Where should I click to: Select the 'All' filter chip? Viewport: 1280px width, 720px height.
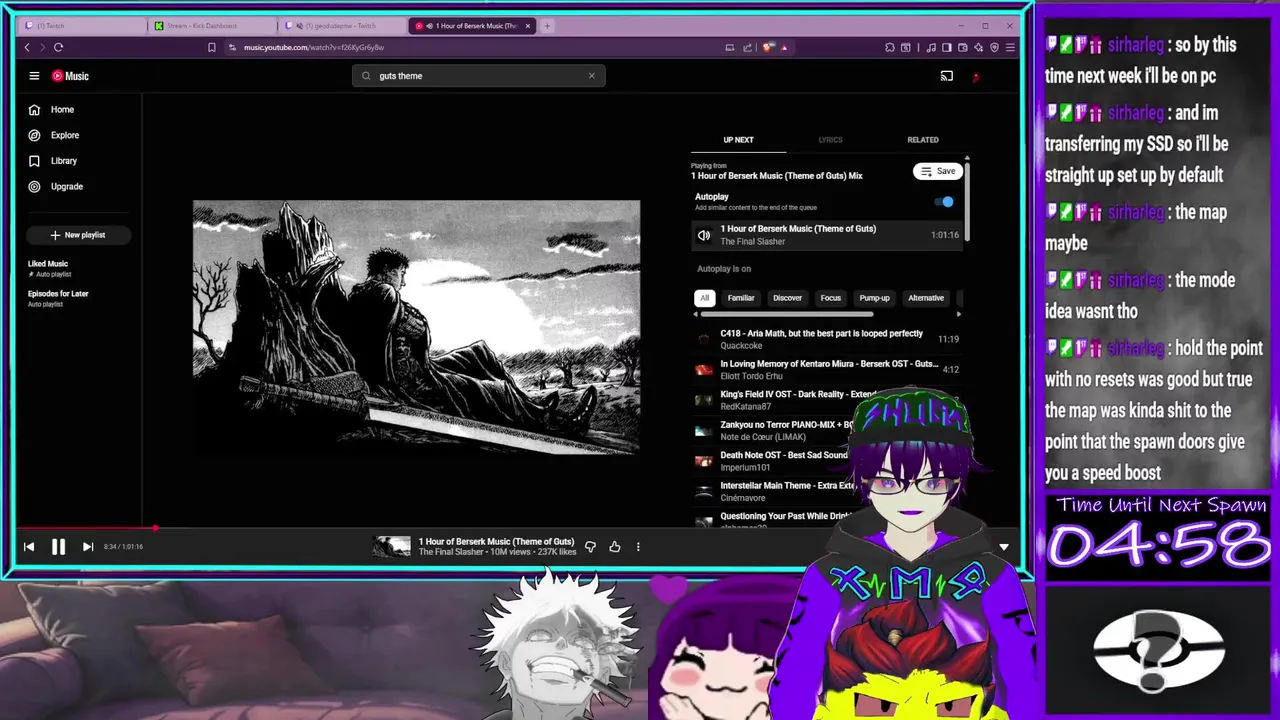pyautogui.click(x=704, y=298)
